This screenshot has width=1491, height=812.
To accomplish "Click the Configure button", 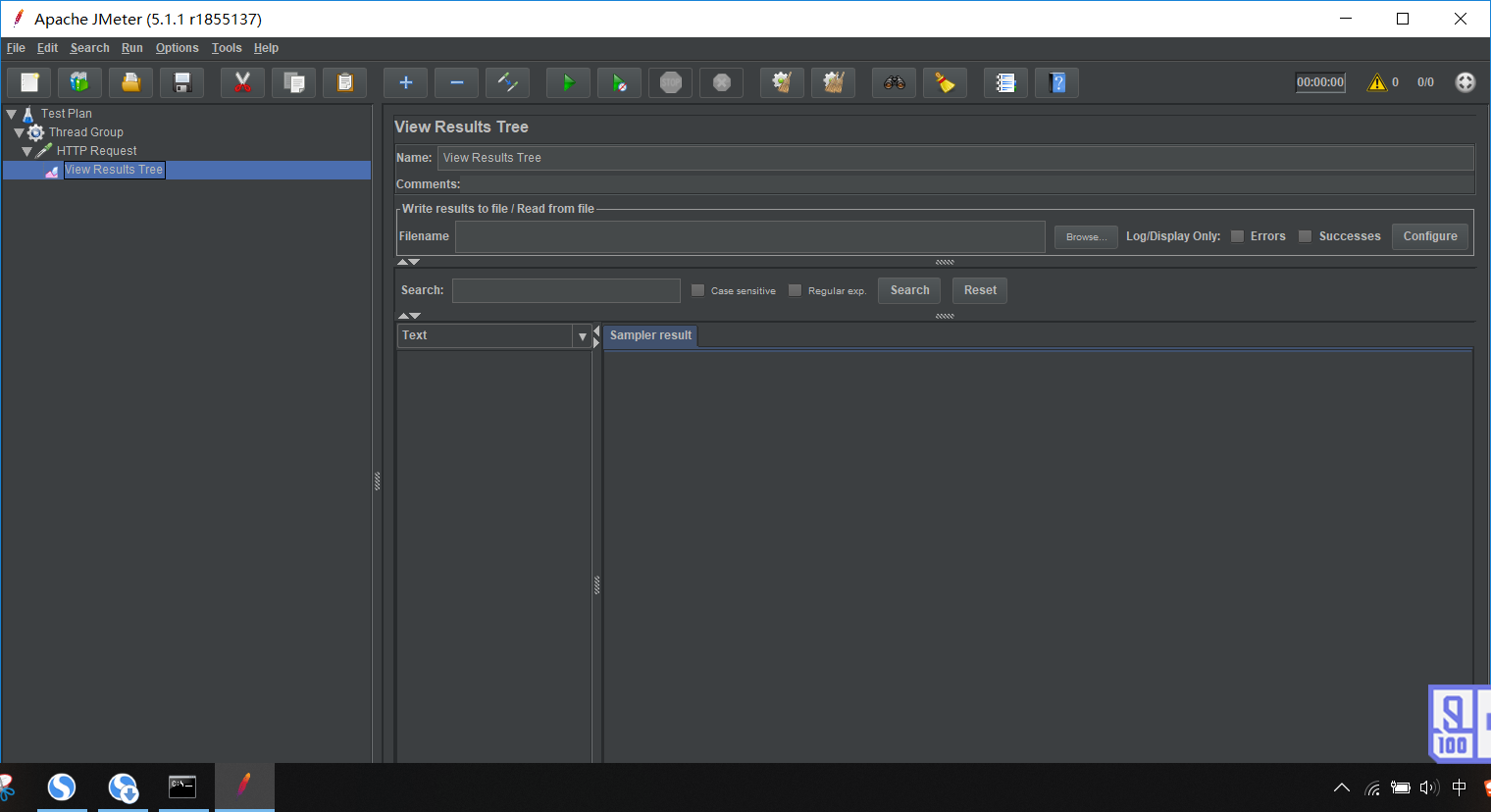I will pyautogui.click(x=1430, y=236).
